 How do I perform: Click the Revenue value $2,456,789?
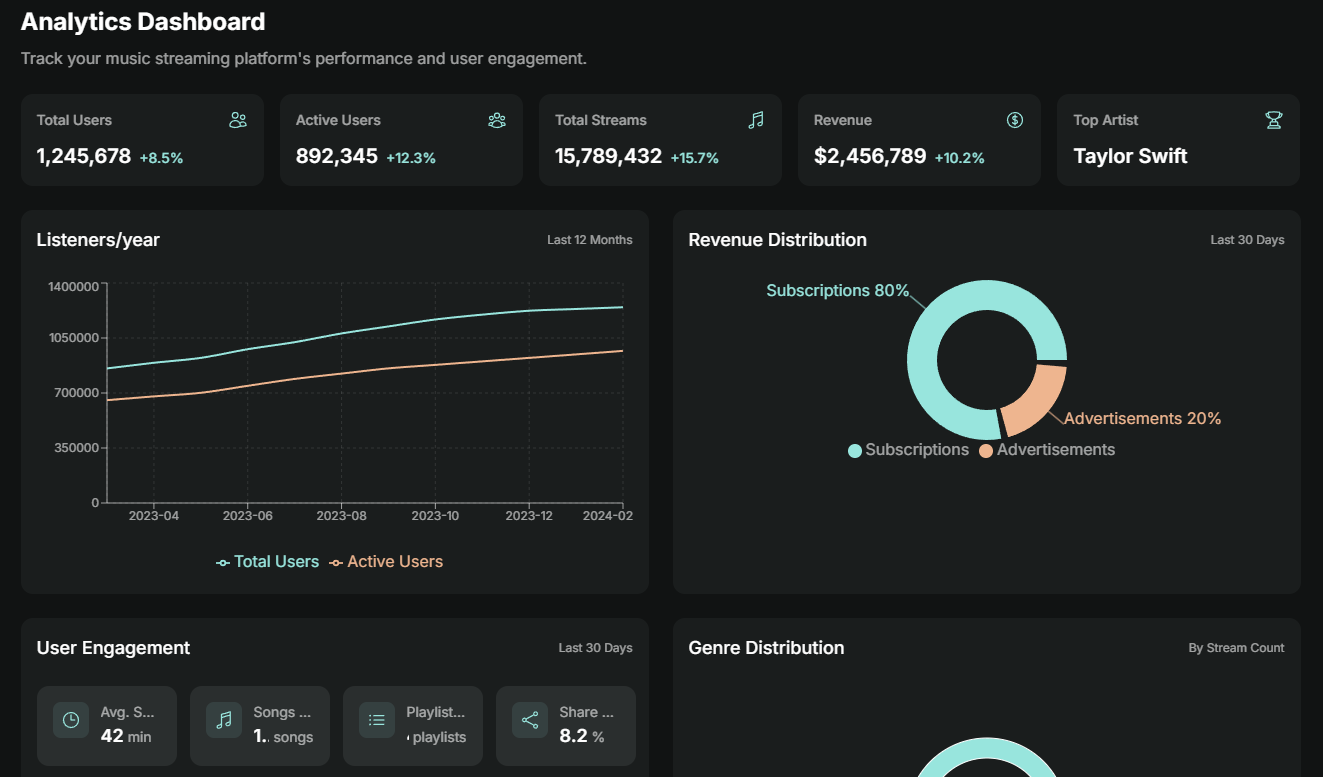870,156
